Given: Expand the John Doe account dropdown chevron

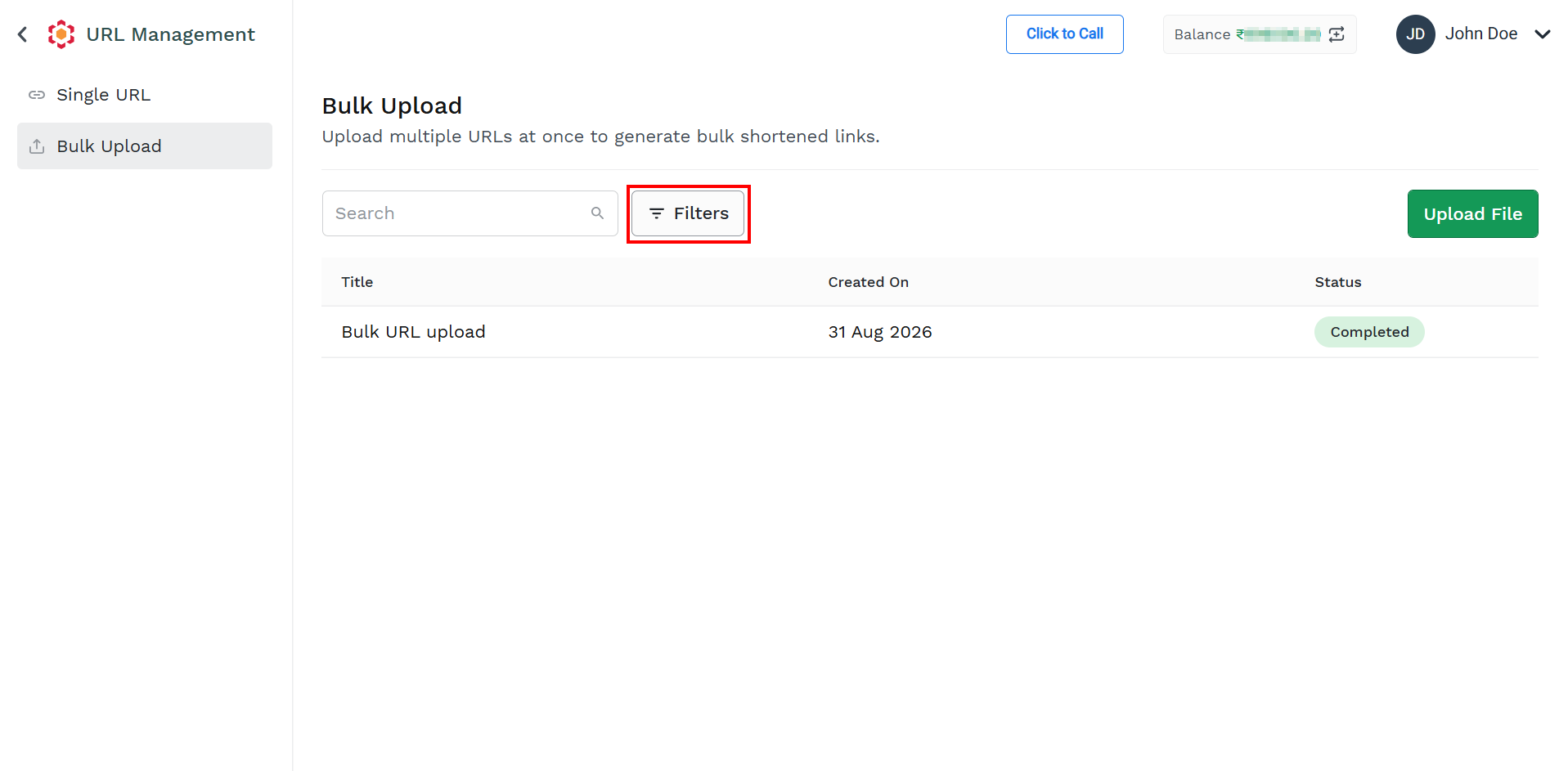Looking at the screenshot, I should click(1542, 34).
